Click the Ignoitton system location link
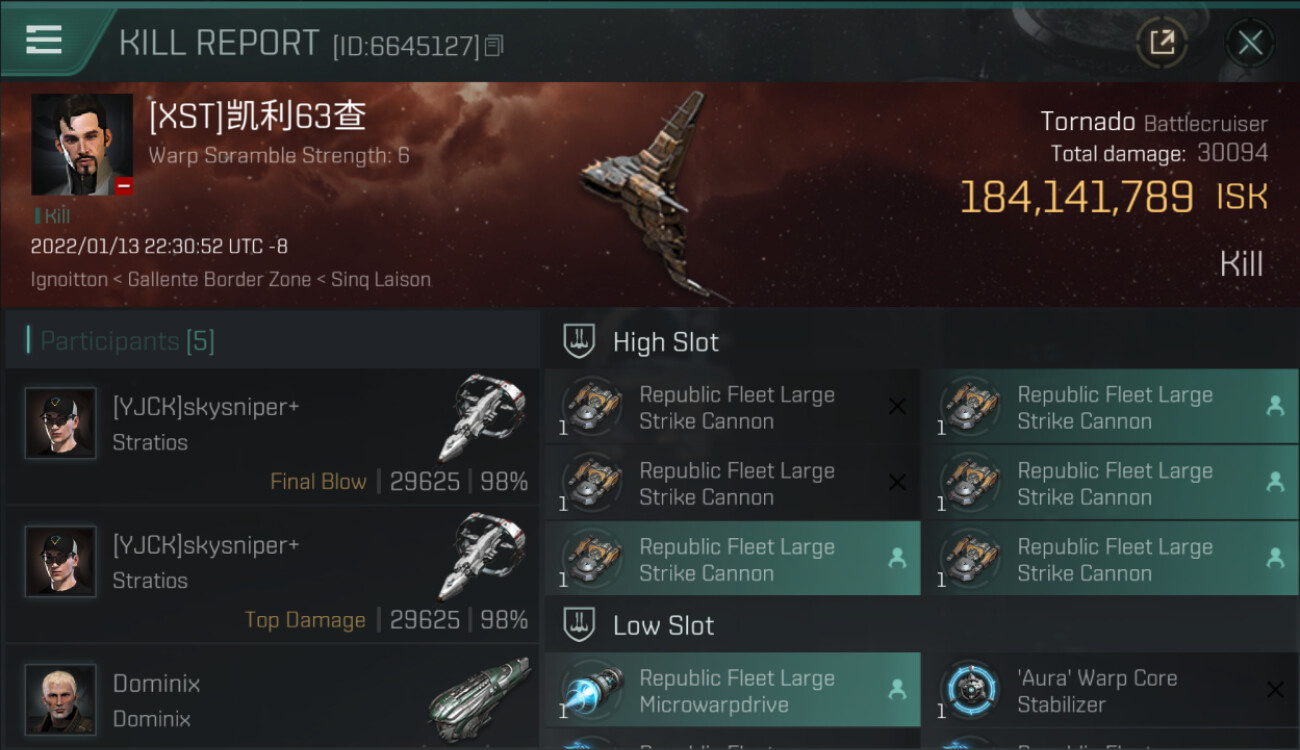The height and width of the screenshot is (750, 1300). coord(69,280)
